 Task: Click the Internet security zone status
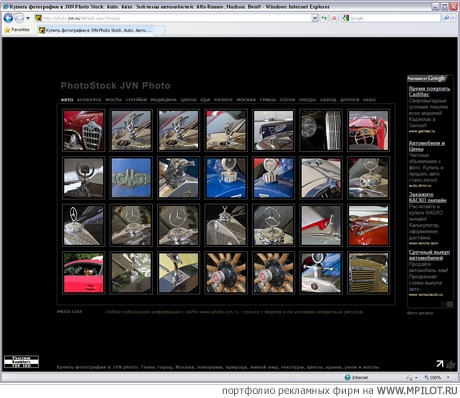(356, 377)
